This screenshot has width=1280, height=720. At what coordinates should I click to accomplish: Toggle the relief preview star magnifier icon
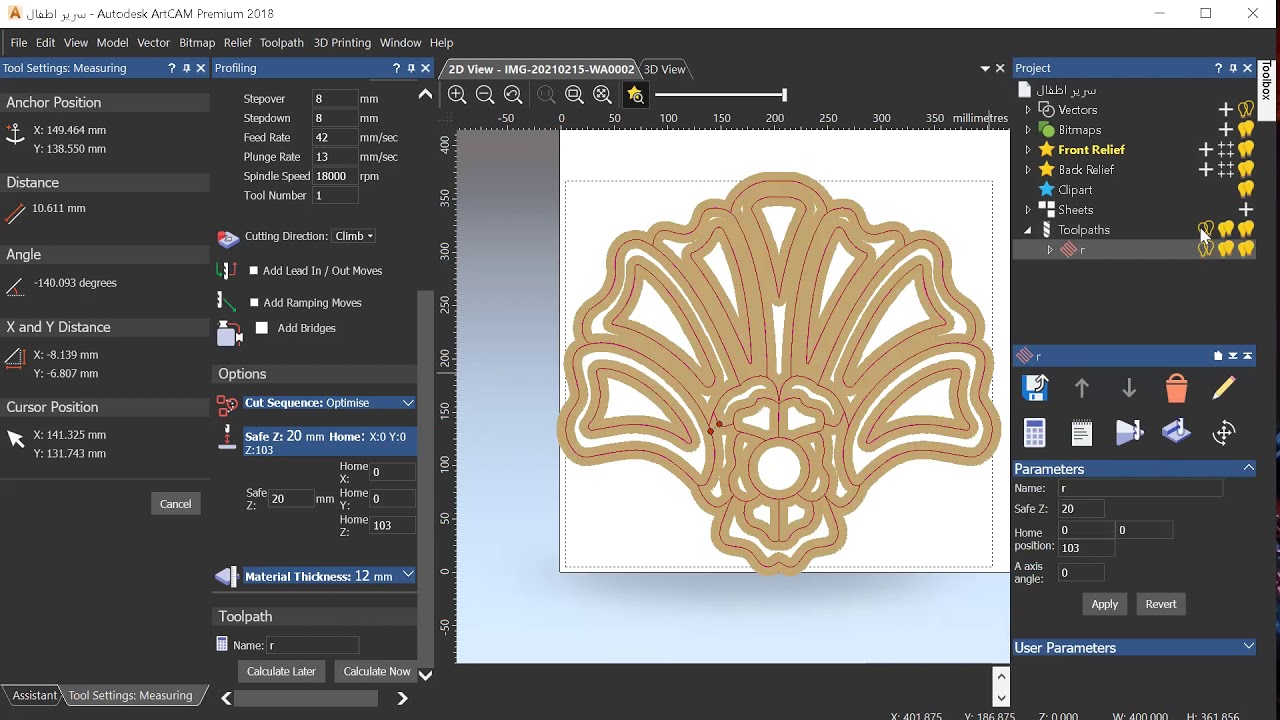pos(635,94)
